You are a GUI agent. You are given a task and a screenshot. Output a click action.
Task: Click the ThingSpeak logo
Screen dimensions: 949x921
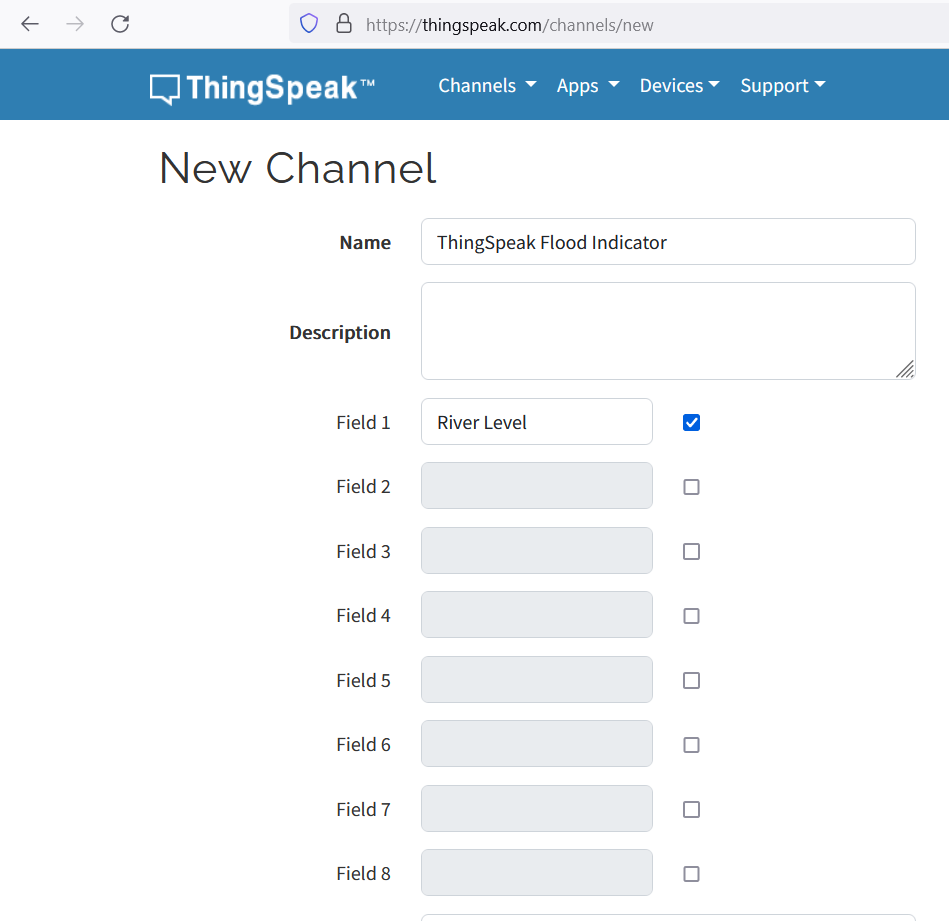click(x=263, y=88)
